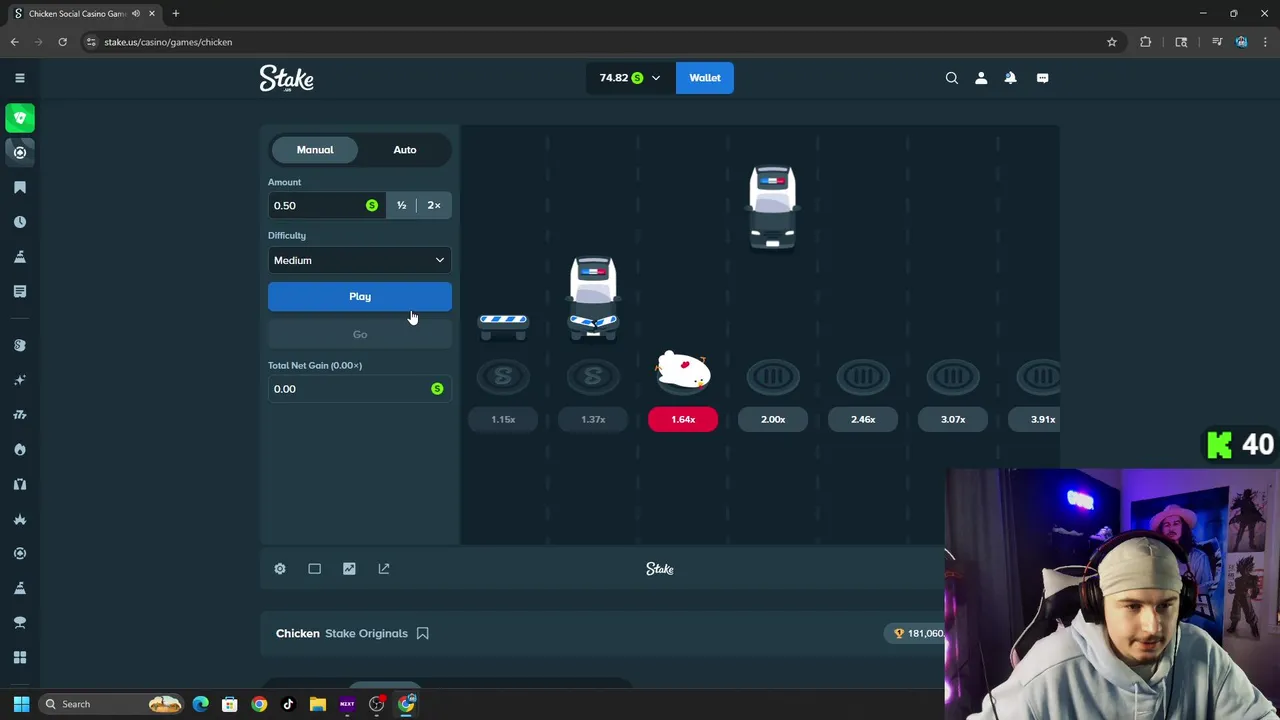Open the grid sidebar icon at bottom
This screenshot has height=720, width=1280.
pos(20,657)
